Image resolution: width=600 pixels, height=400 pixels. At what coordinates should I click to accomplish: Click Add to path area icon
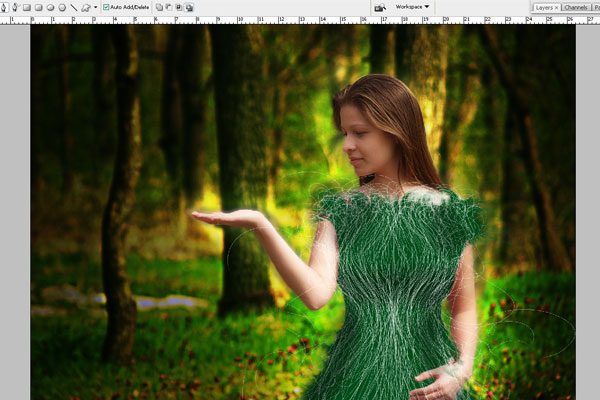coord(159,7)
